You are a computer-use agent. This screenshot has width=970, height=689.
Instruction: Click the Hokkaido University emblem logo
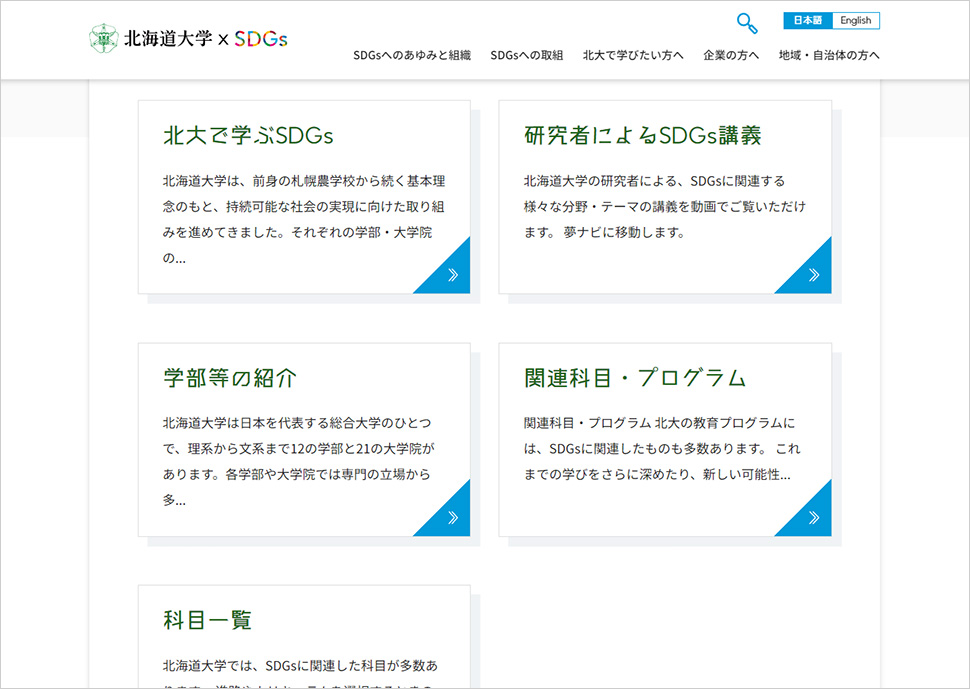click(x=104, y=38)
